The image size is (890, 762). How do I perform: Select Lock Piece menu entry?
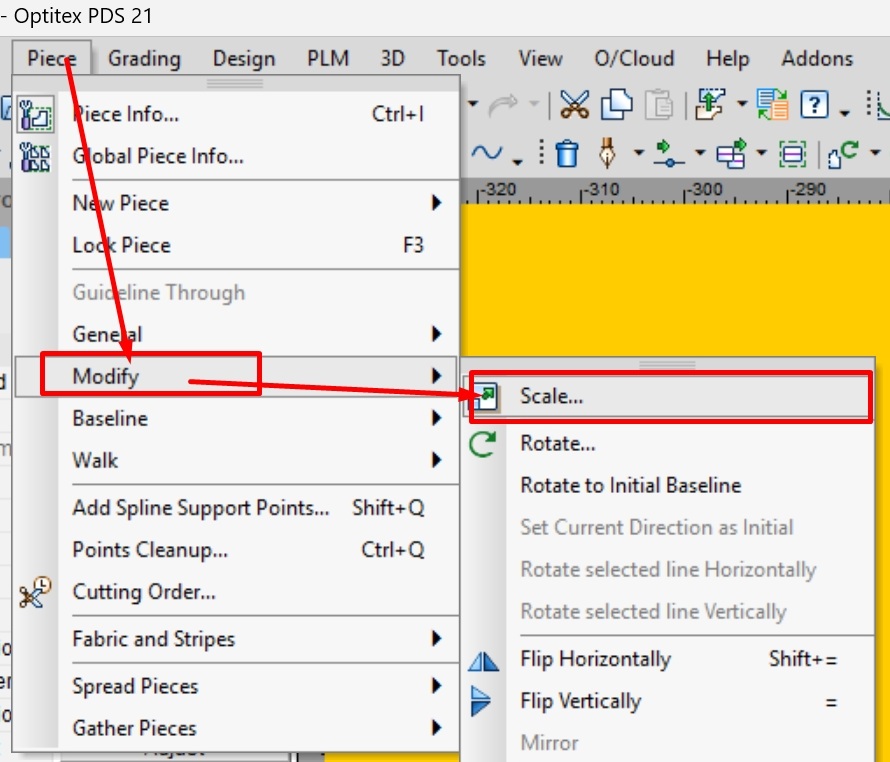click(122, 245)
